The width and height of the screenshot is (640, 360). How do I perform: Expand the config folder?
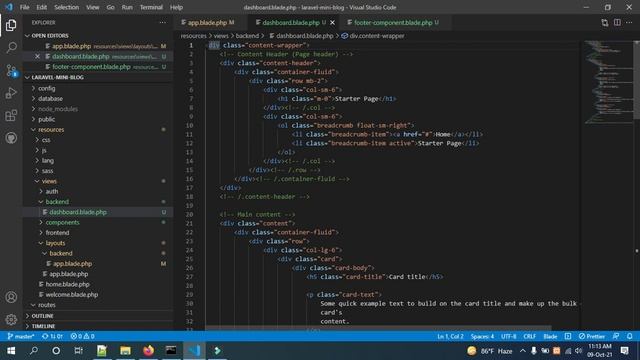(47, 88)
